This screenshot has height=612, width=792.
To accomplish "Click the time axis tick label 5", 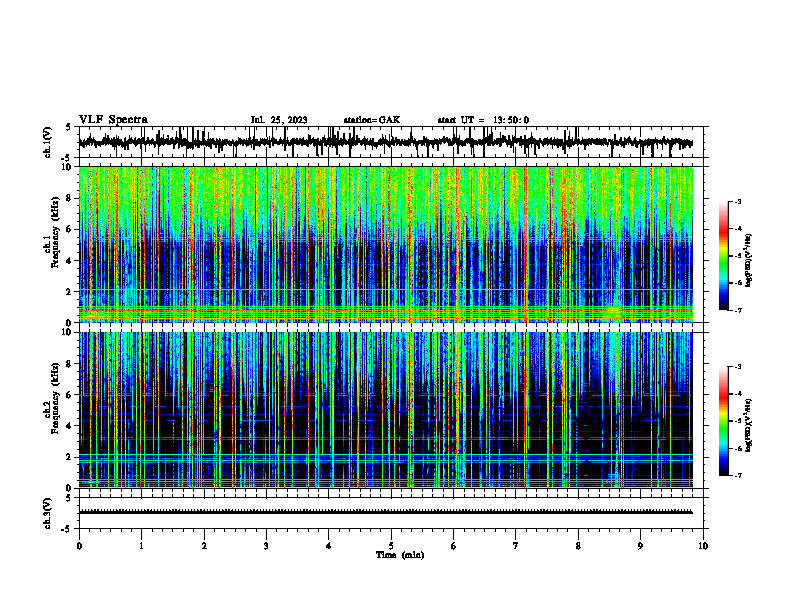I will coord(391,546).
